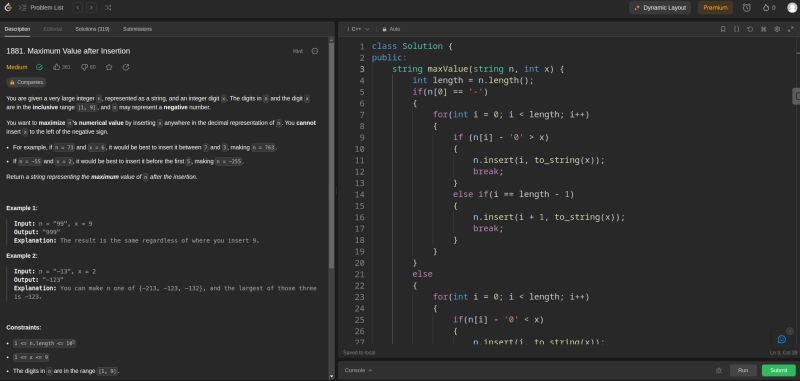Click the Run button
The image size is (800, 381).
coord(743,370)
